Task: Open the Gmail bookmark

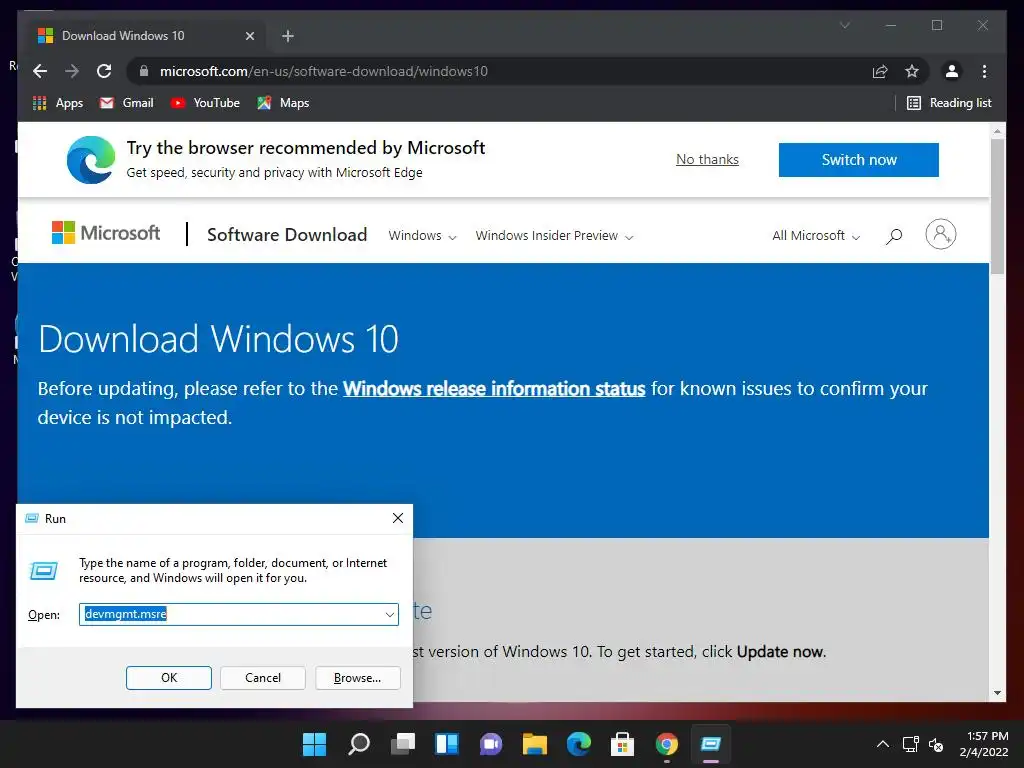Action: pyautogui.click(x=126, y=103)
